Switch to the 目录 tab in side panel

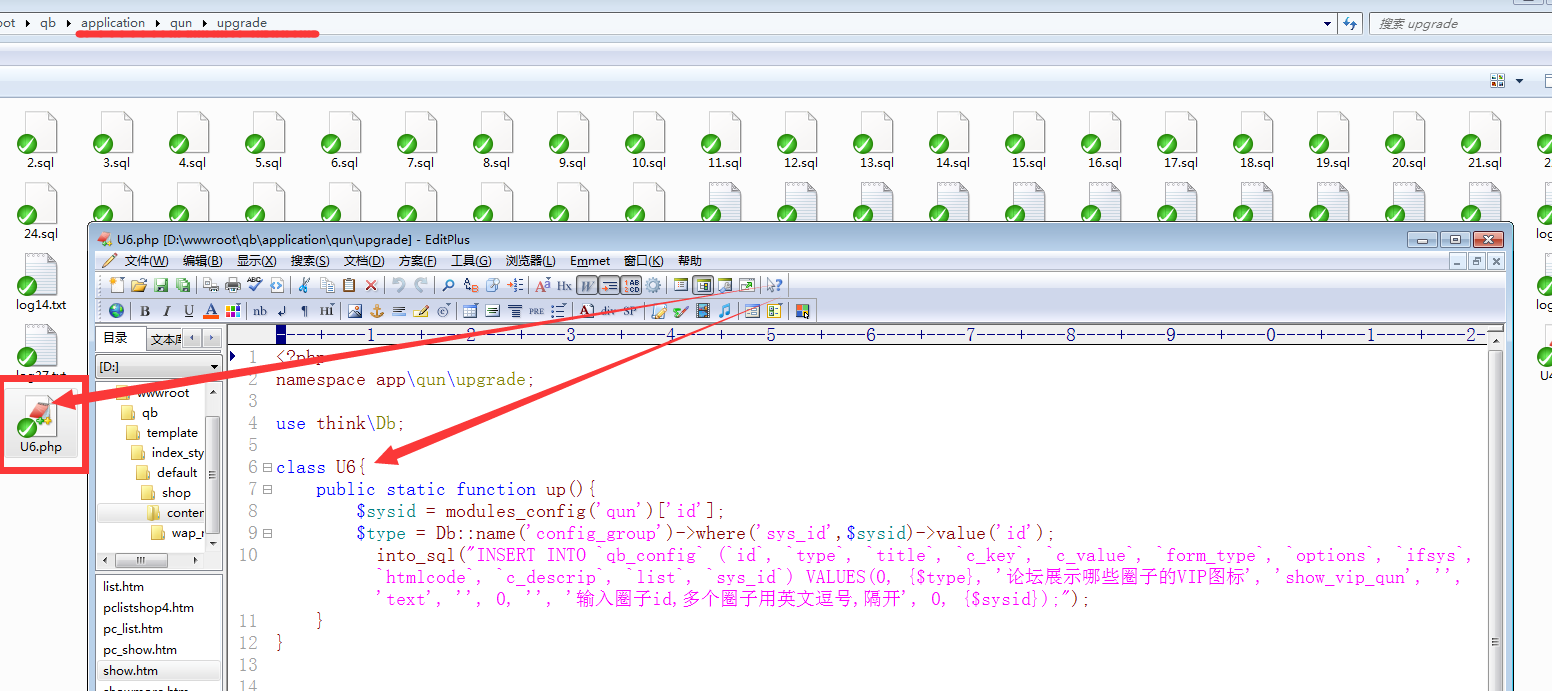point(118,339)
